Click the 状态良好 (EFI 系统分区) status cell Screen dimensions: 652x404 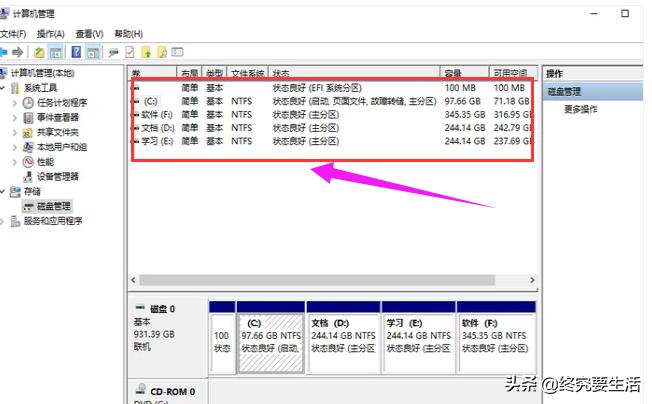(x=317, y=88)
